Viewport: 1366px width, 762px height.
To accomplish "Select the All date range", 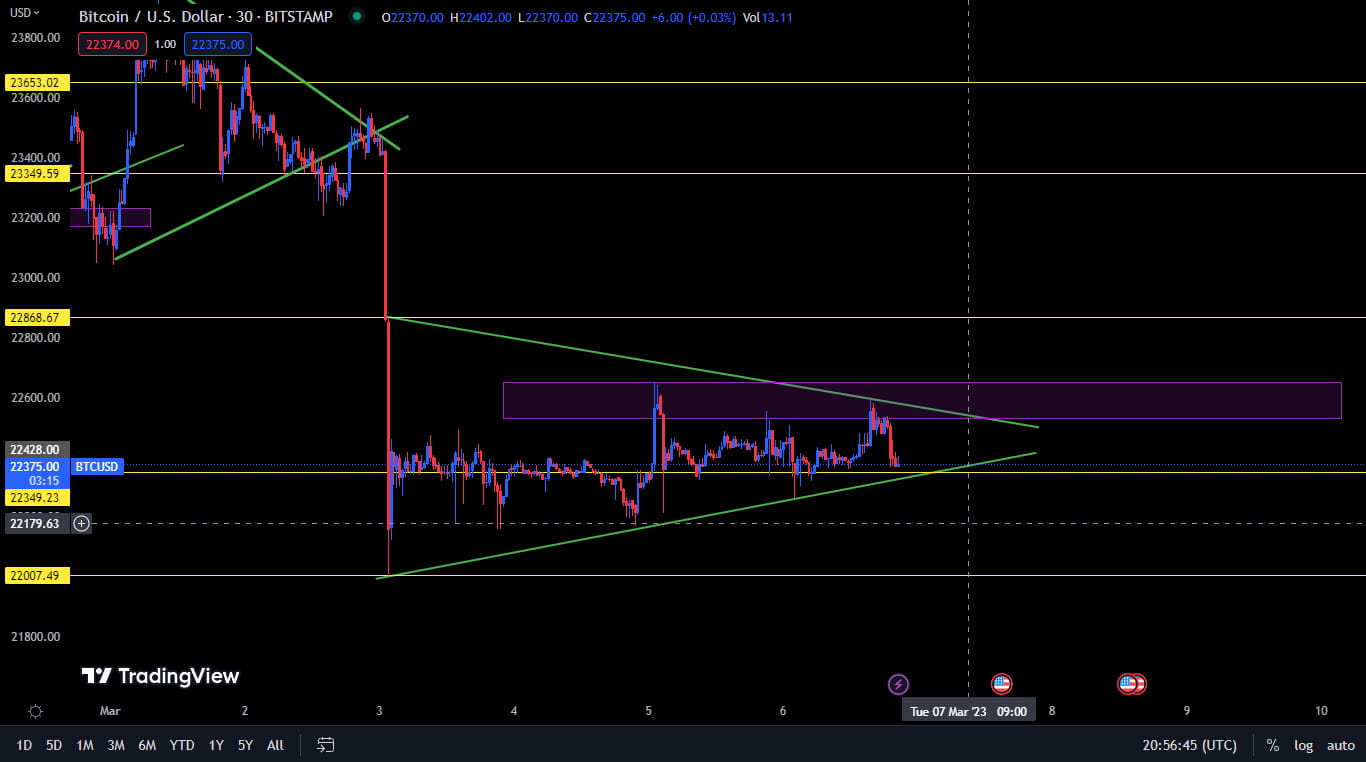I will [275, 745].
